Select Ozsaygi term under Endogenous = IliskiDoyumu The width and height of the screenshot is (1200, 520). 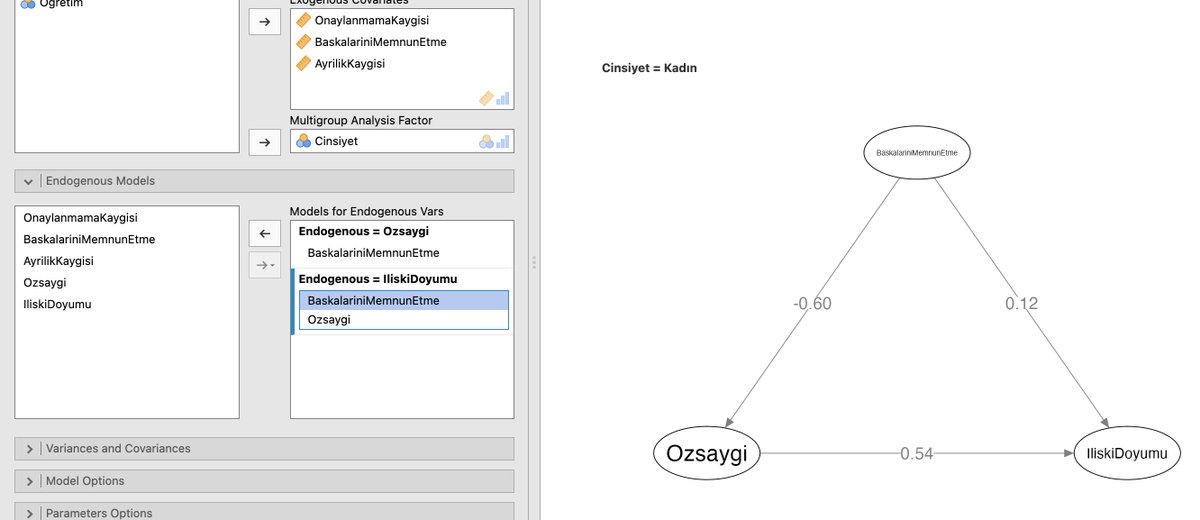pyautogui.click(x=404, y=319)
